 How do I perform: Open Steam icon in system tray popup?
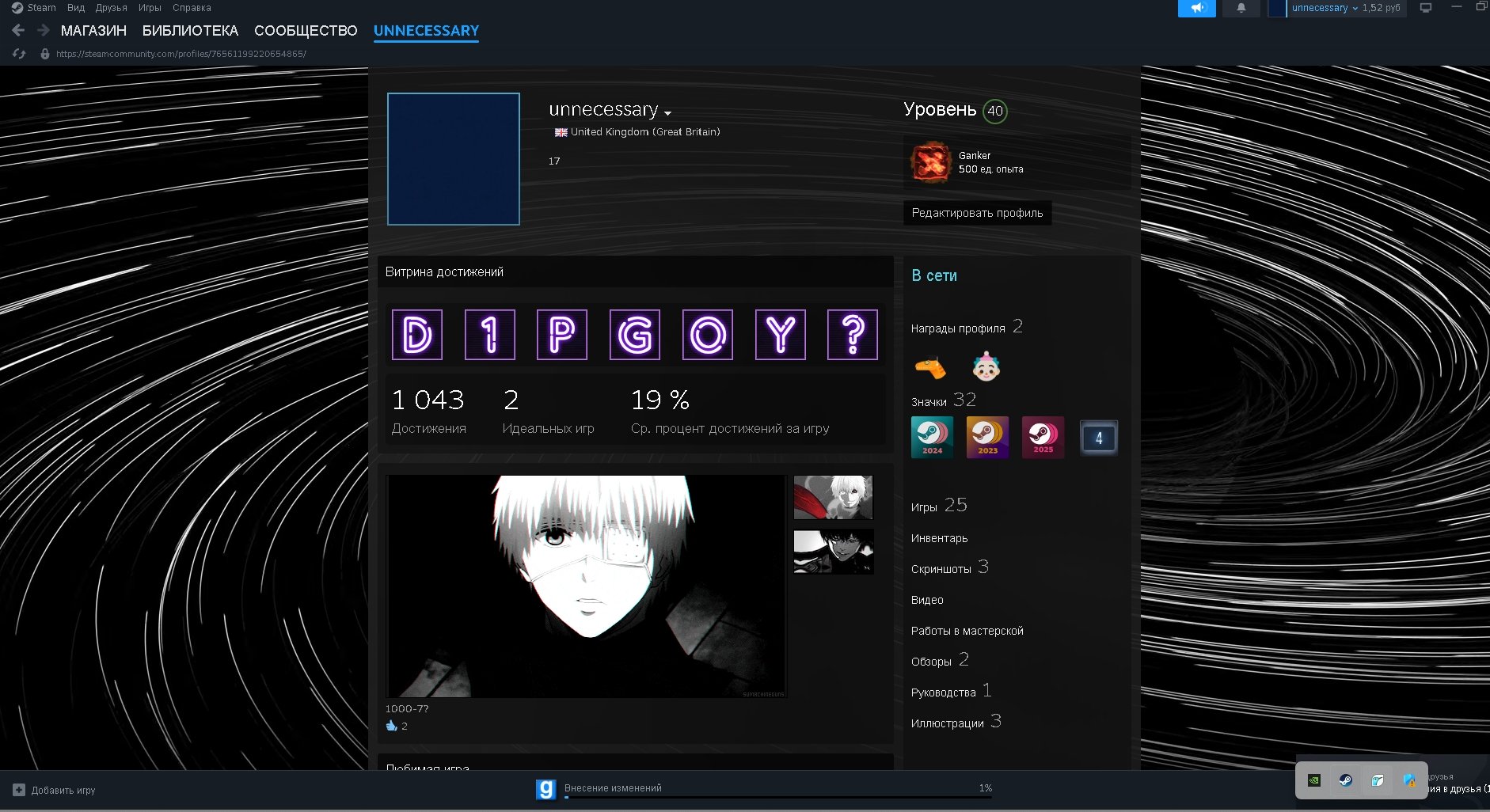[1345, 780]
